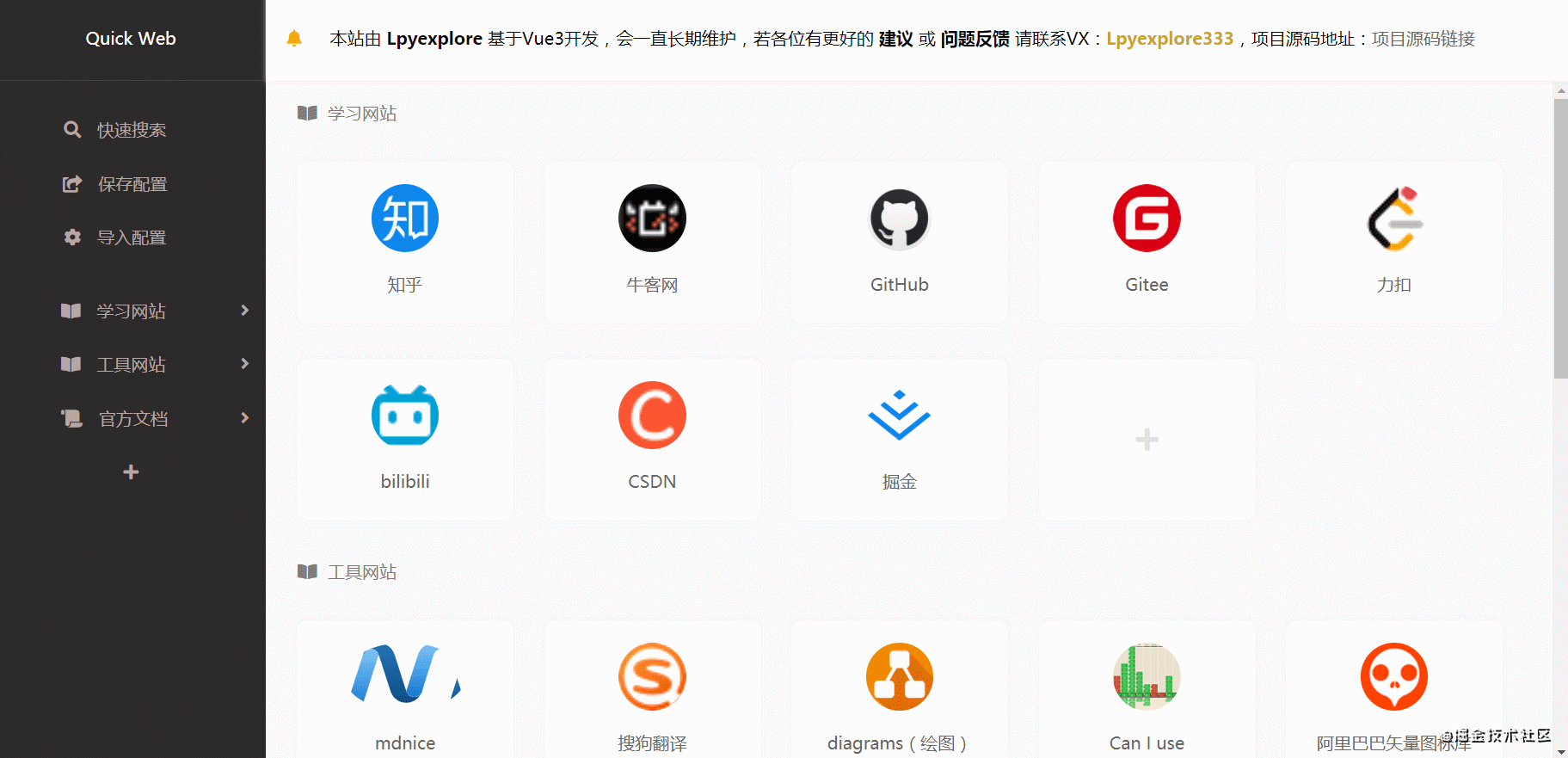Click the book icon beside sidebar 工具网站
Image resolution: width=1568 pixels, height=758 pixels.
coord(71,365)
